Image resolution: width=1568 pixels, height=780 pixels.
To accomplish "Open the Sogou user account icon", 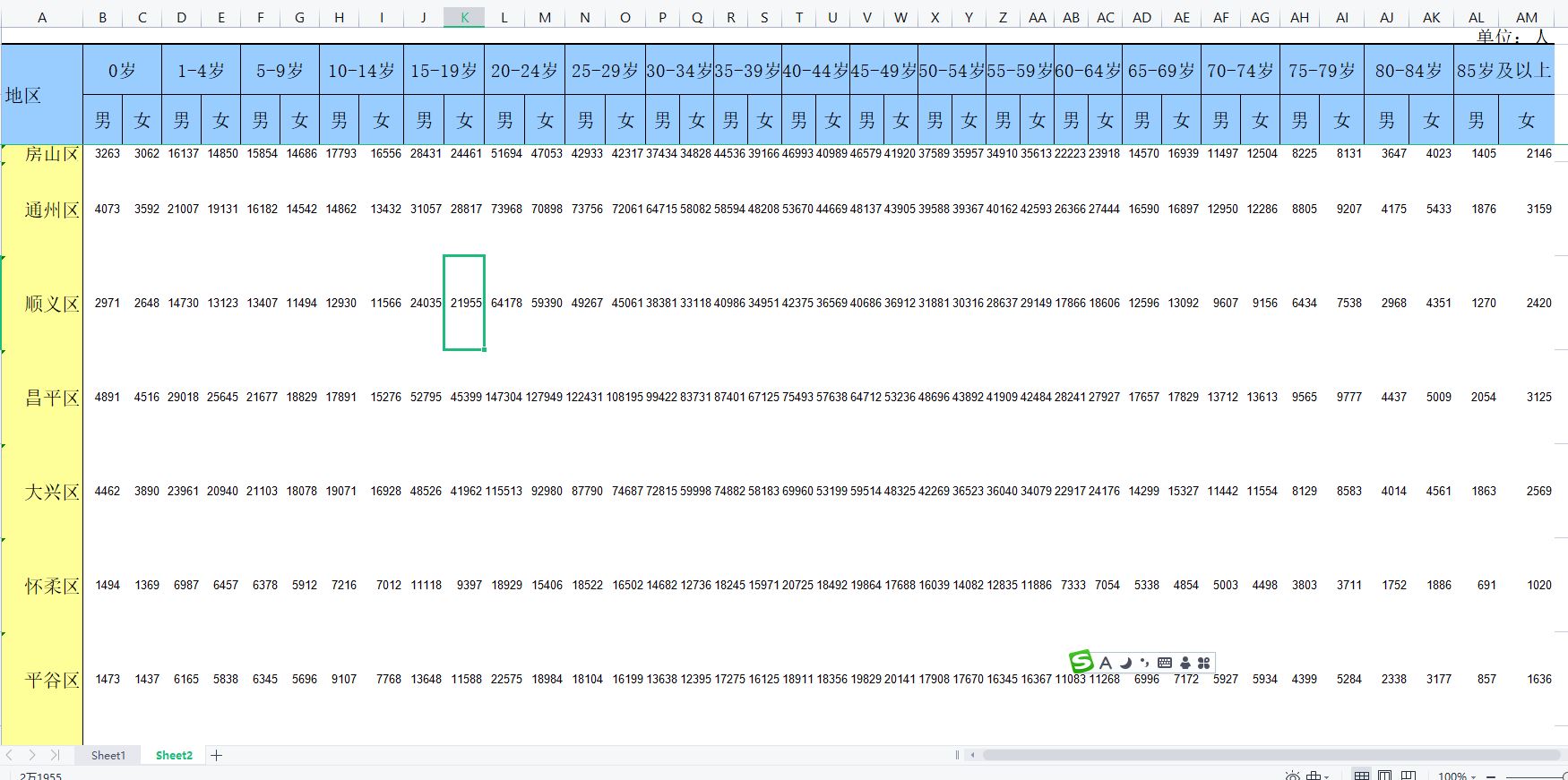I will tap(1185, 663).
